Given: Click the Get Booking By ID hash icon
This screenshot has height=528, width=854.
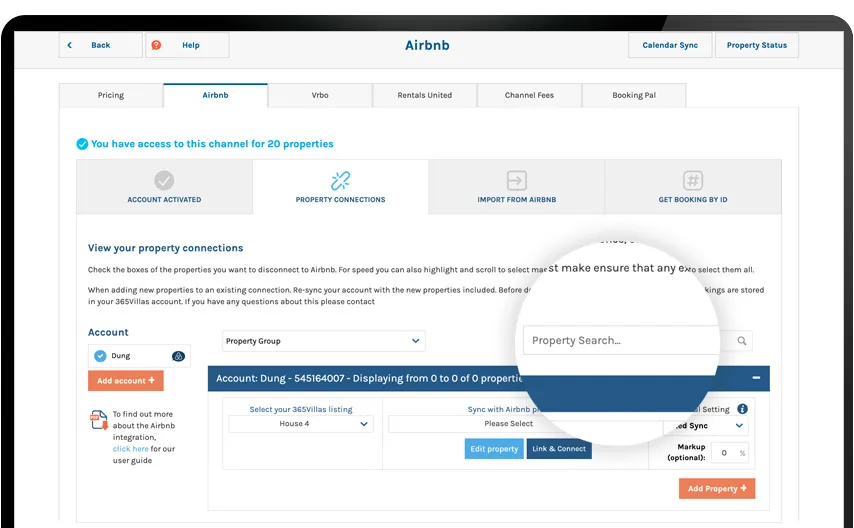Looking at the screenshot, I should tap(693, 180).
